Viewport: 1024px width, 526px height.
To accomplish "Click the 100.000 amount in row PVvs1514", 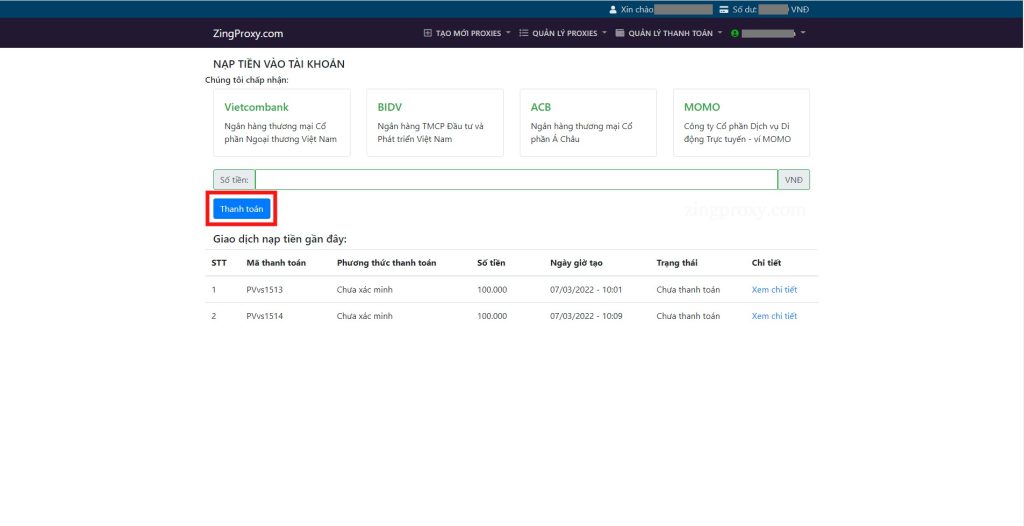I will point(492,316).
